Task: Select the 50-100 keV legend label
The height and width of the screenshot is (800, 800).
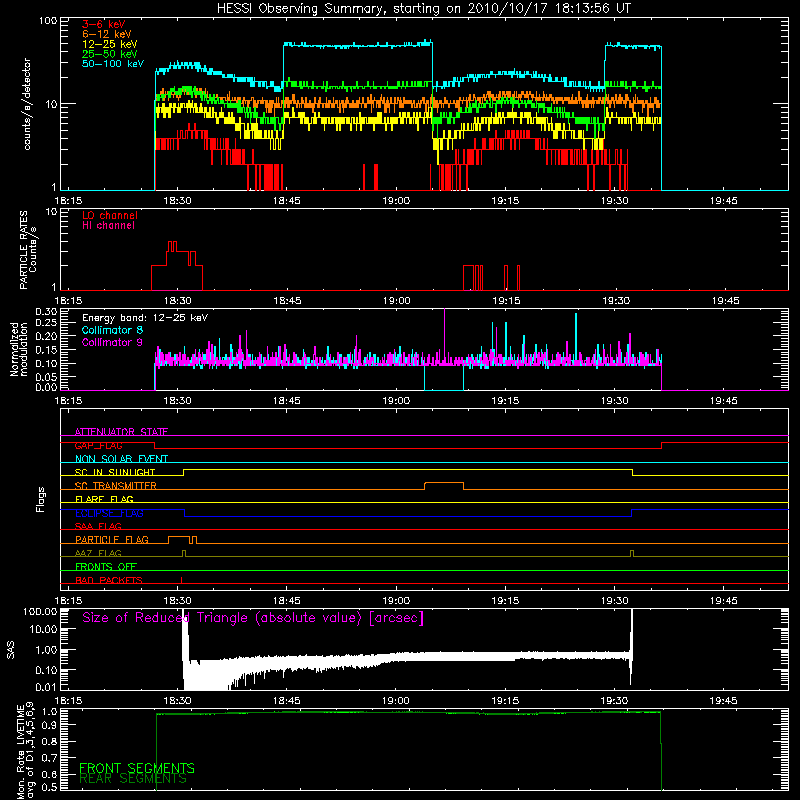Action: (x=113, y=64)
